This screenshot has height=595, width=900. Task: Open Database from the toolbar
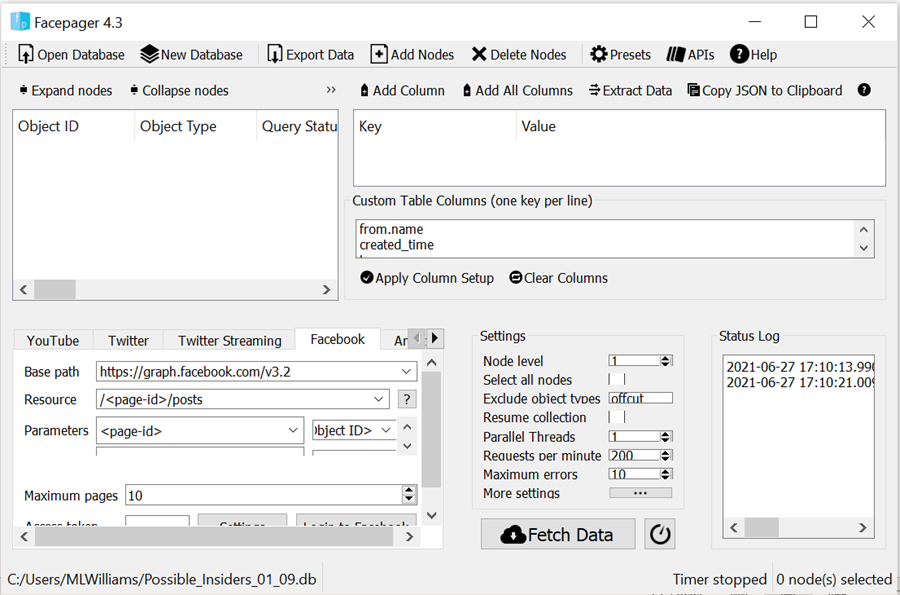click(71, 55)
